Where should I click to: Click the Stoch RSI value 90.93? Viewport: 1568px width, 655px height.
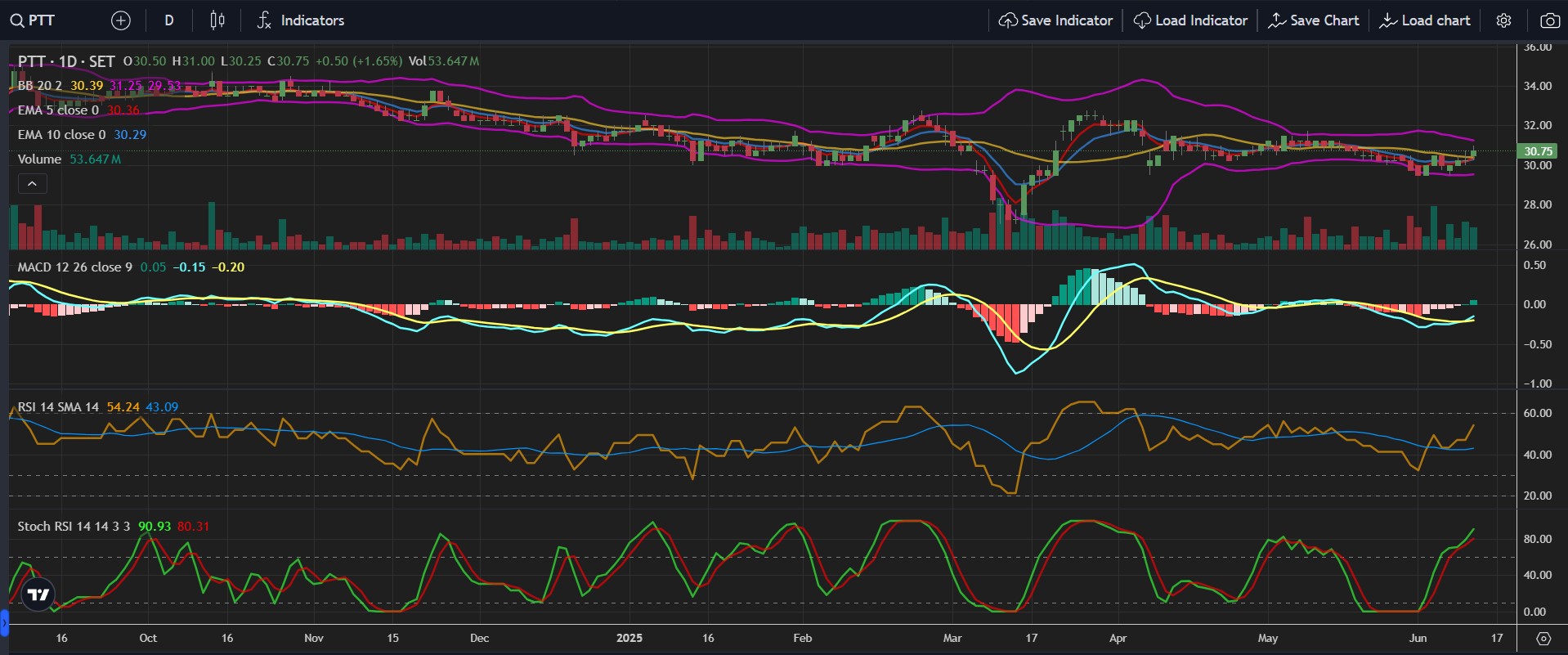point(155,526)
